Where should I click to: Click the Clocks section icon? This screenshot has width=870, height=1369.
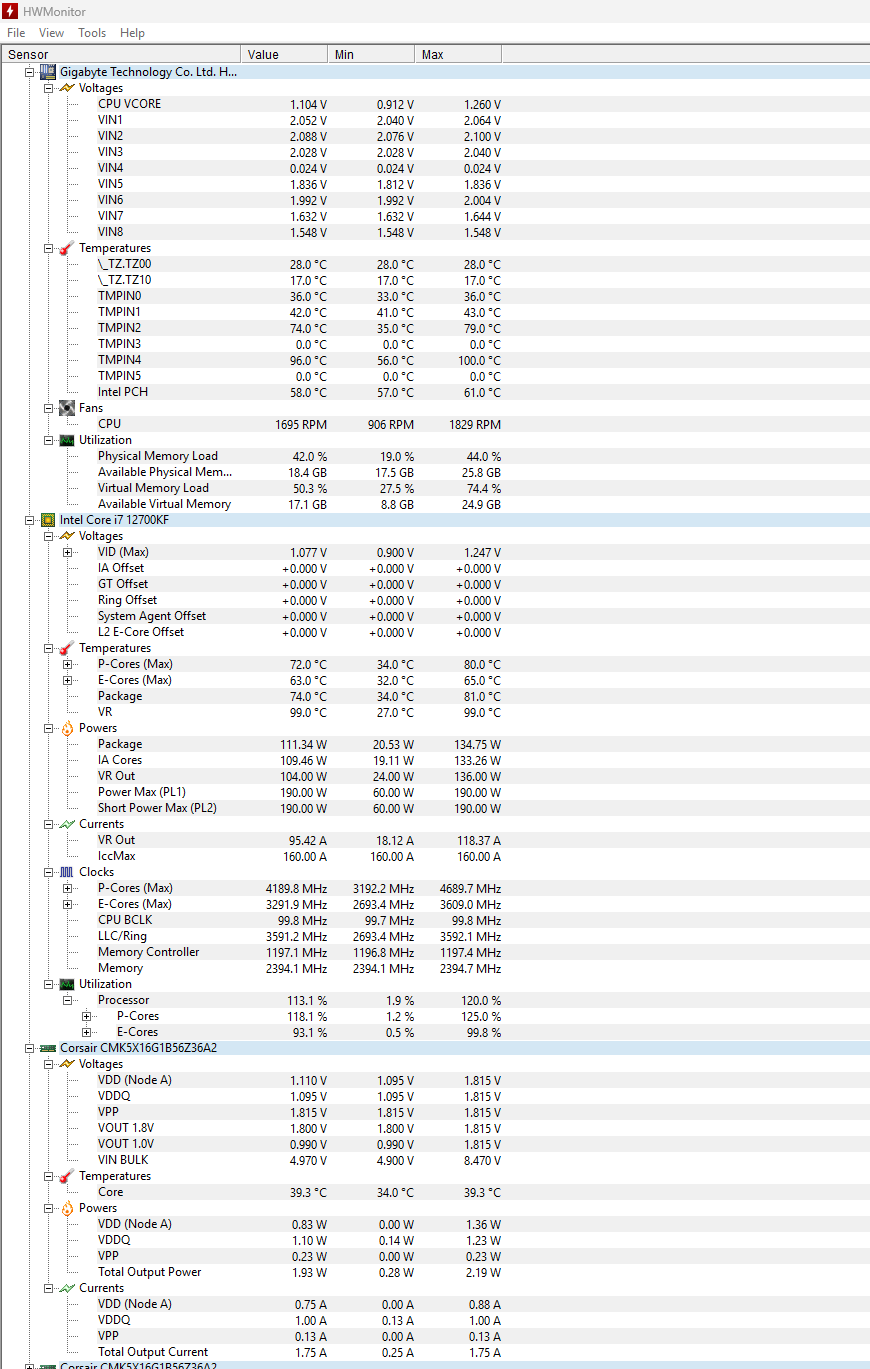tap(67, 872)
